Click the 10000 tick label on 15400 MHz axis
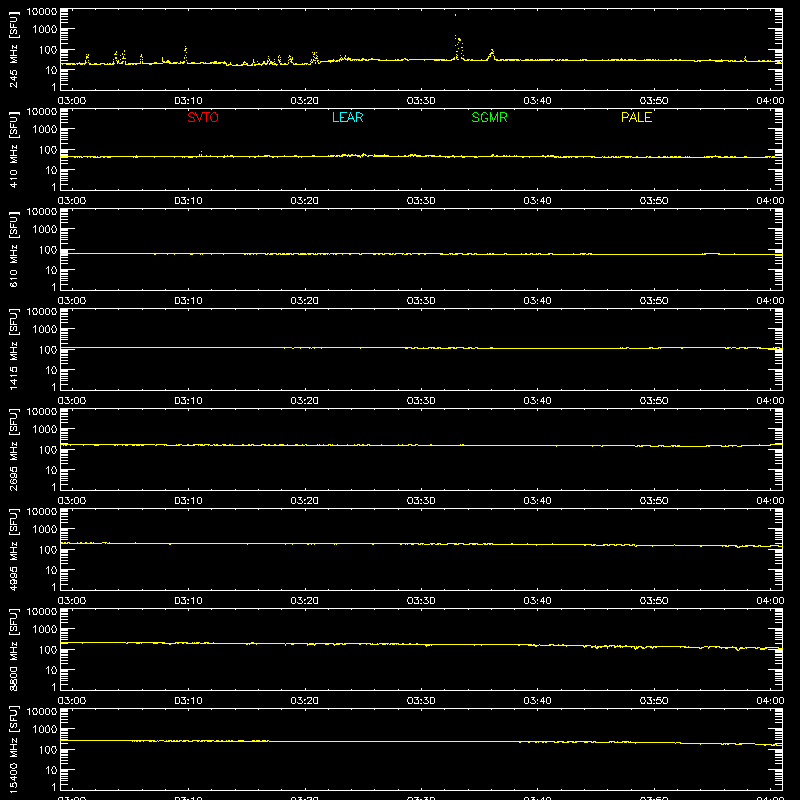 pos(42,712)
